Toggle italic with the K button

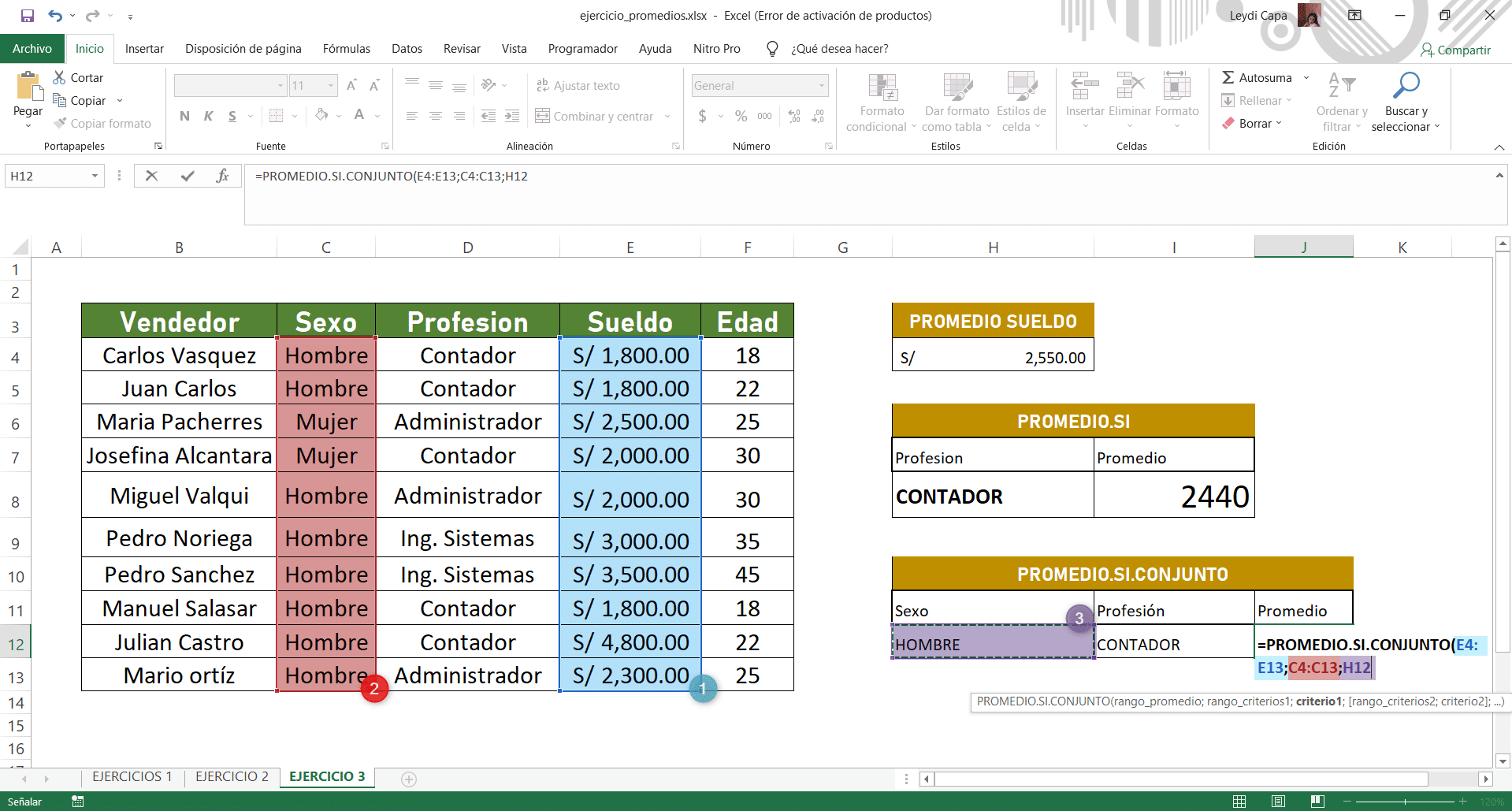(x=207, y=116)
